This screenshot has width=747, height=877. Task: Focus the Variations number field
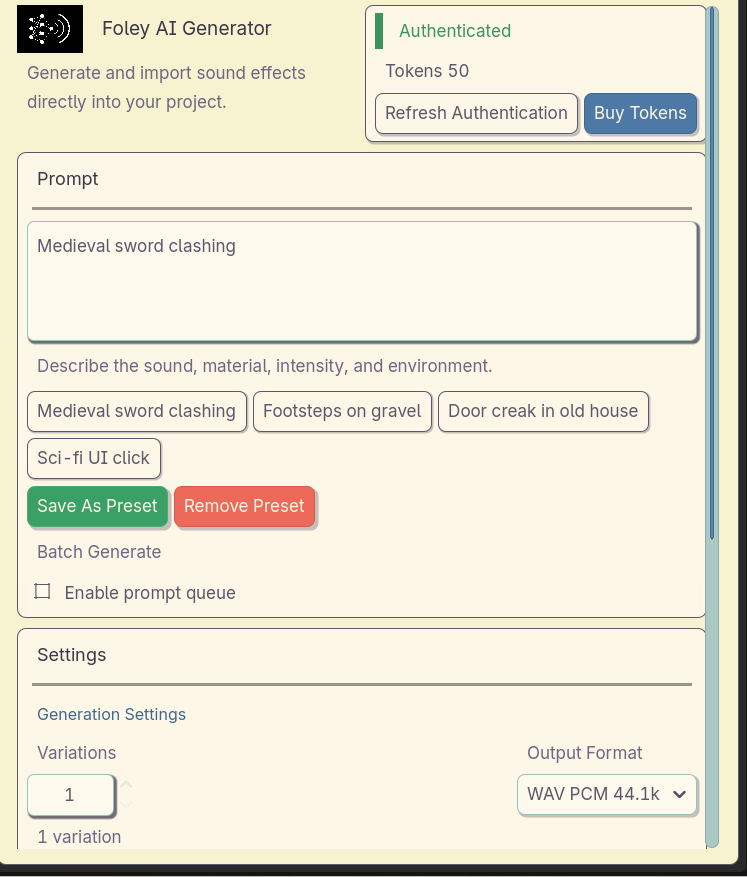pyautogui.click(x=70, y=795)
